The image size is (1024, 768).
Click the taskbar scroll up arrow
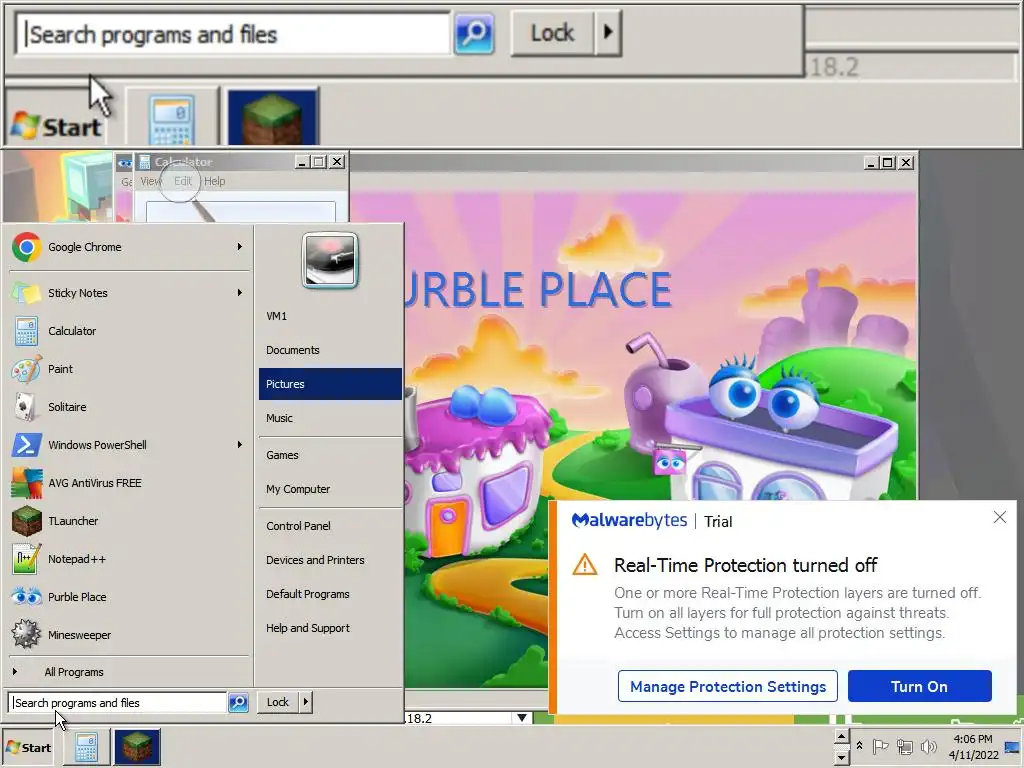pyautogui.click(x=841, y=736)
